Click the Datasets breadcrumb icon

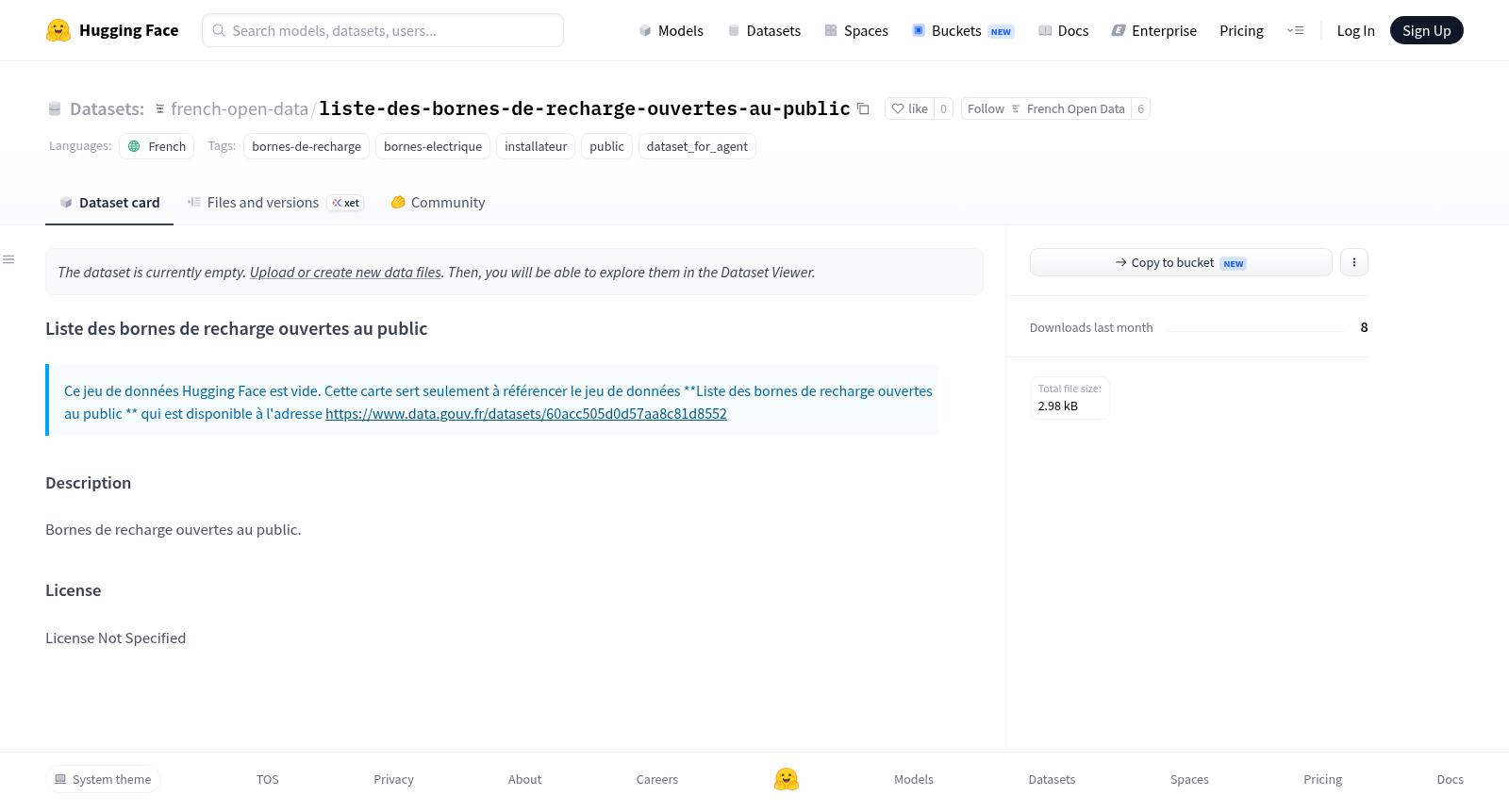point(55,108)
